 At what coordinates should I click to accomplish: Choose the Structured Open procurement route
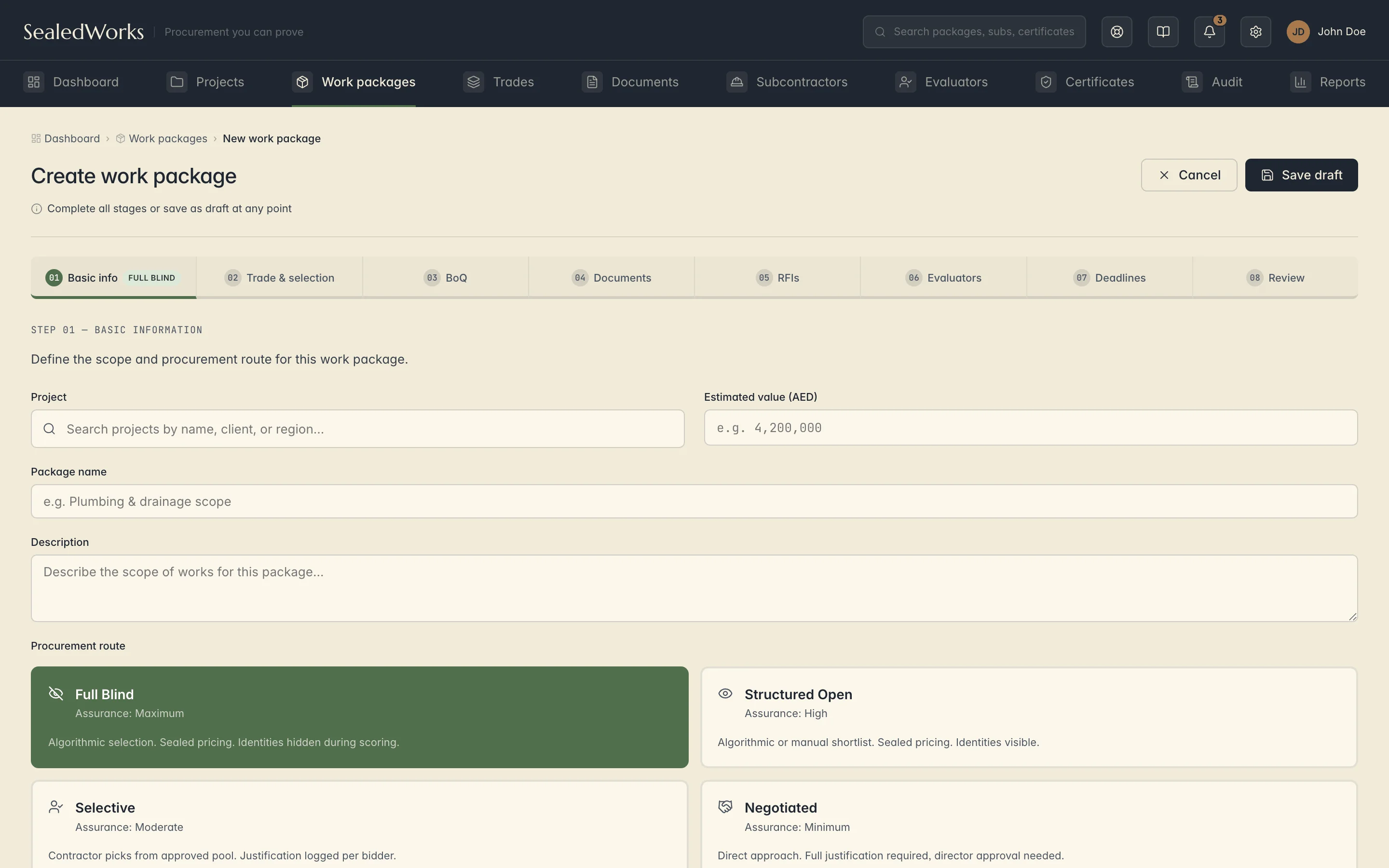click(x=1029, y=717)
